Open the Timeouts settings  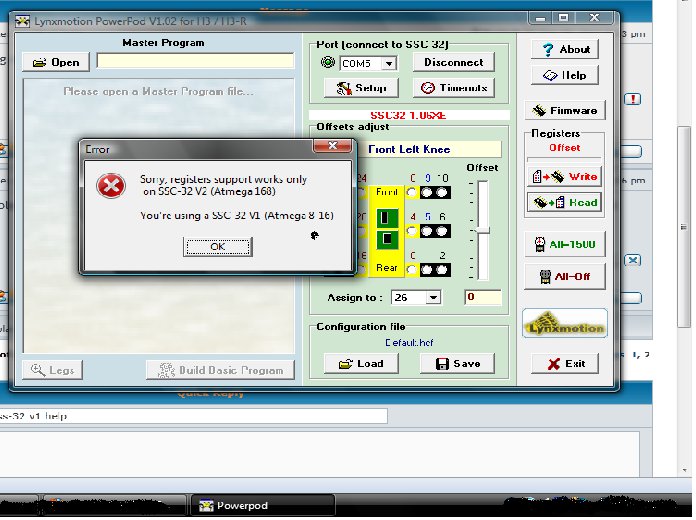[x=453, y=88]
